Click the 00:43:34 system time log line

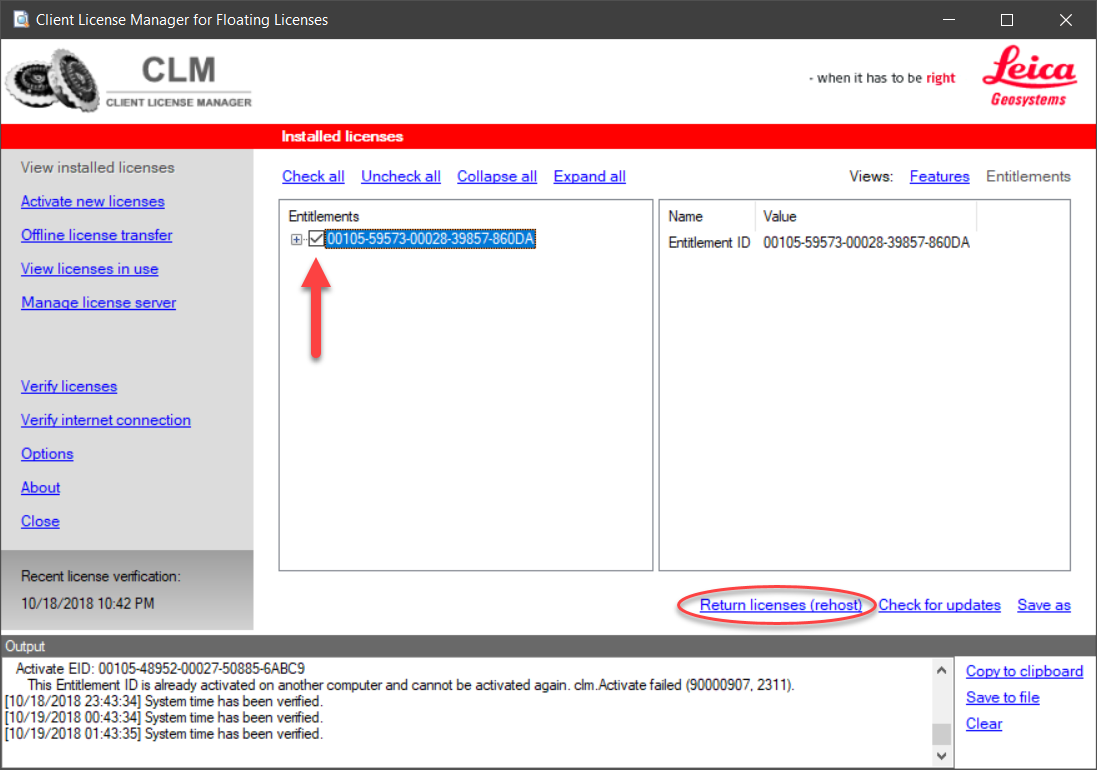coord(164,718)
